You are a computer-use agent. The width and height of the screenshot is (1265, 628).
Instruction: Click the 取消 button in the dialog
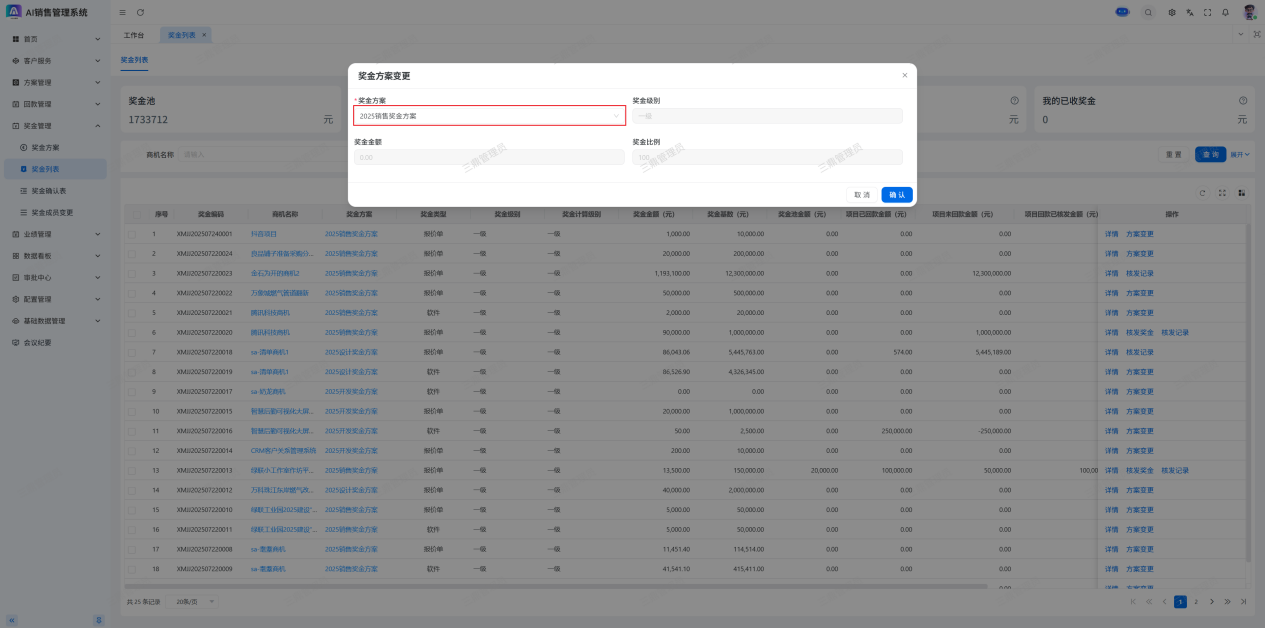(862, 195)
